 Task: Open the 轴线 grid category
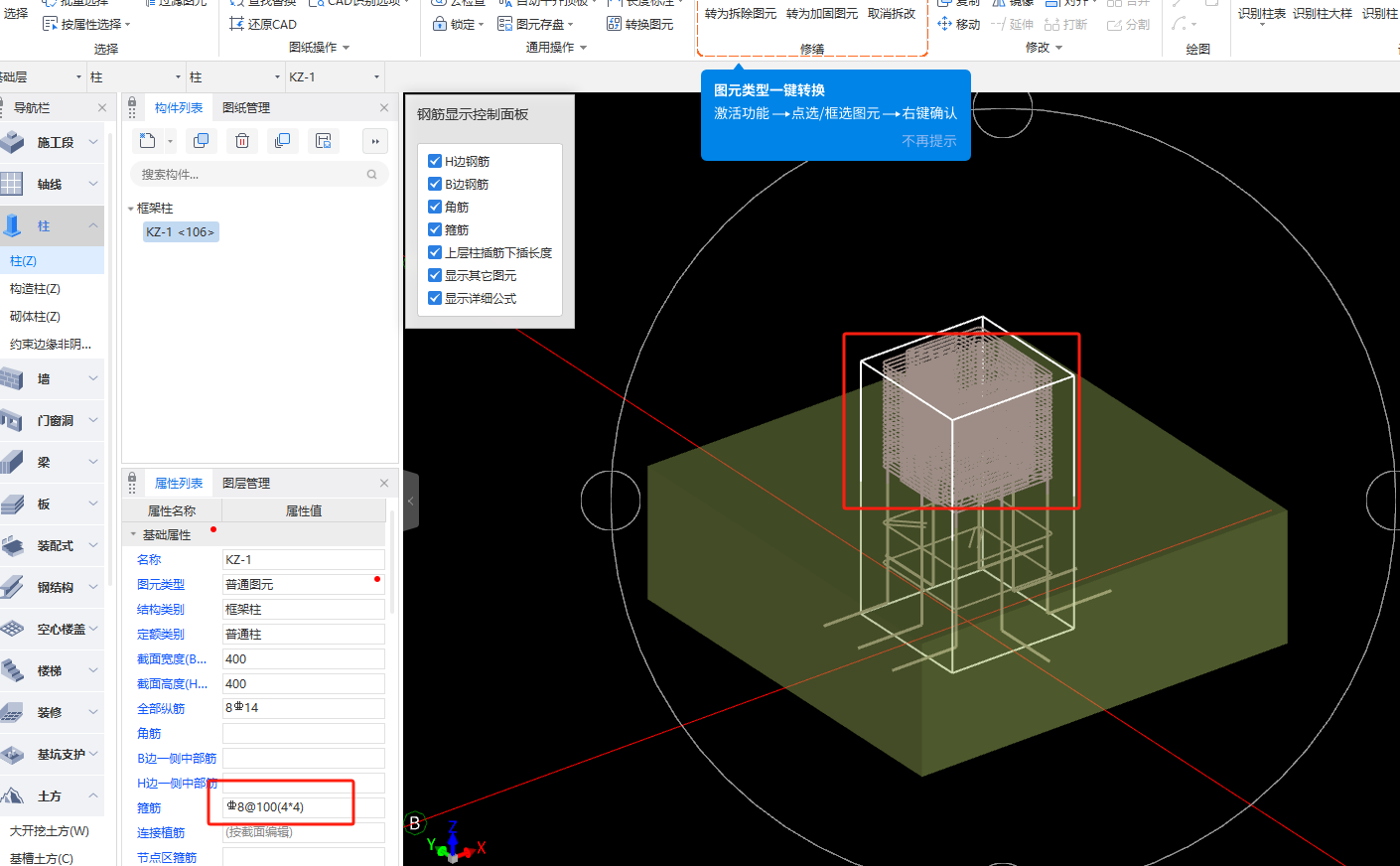point(52,184)
